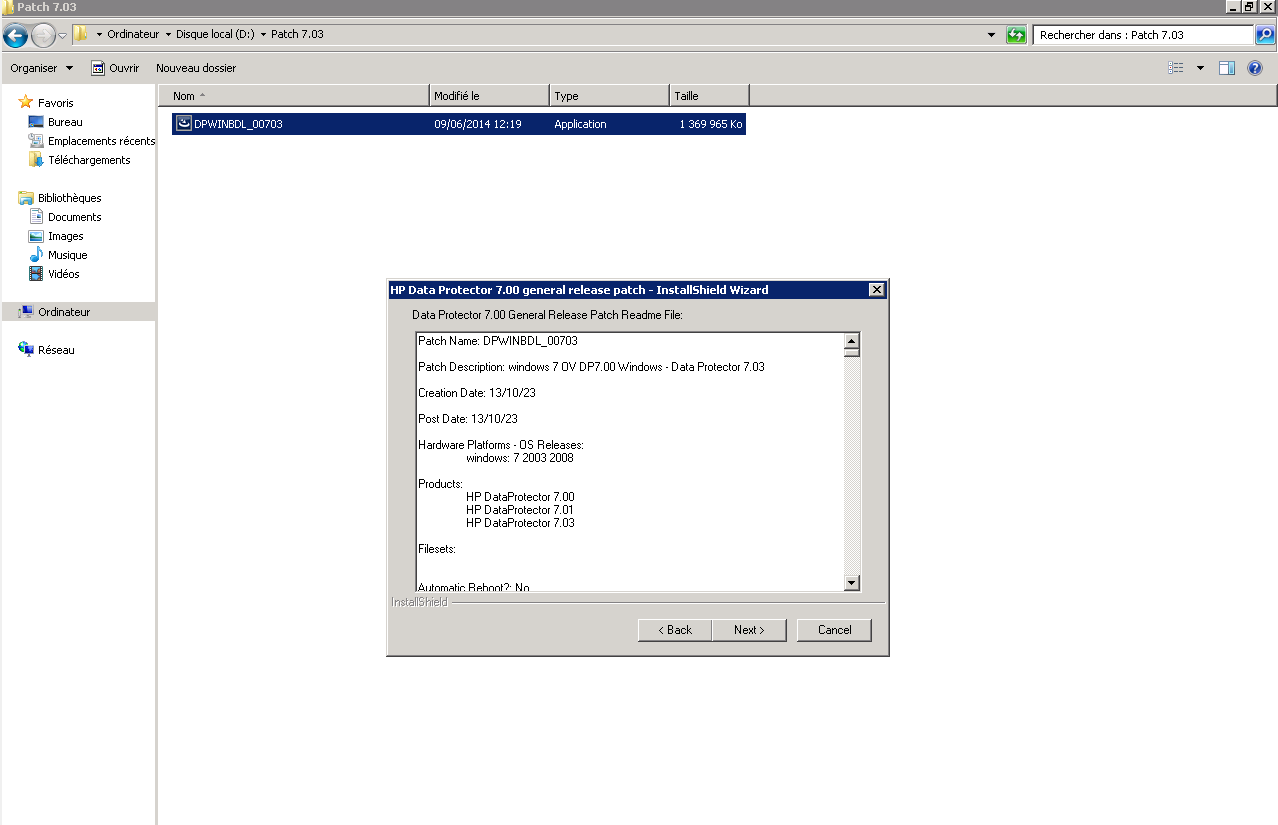Refresh the current folder view
This screenshot has width=1278, height=825.
click(x=1015, y=34)
